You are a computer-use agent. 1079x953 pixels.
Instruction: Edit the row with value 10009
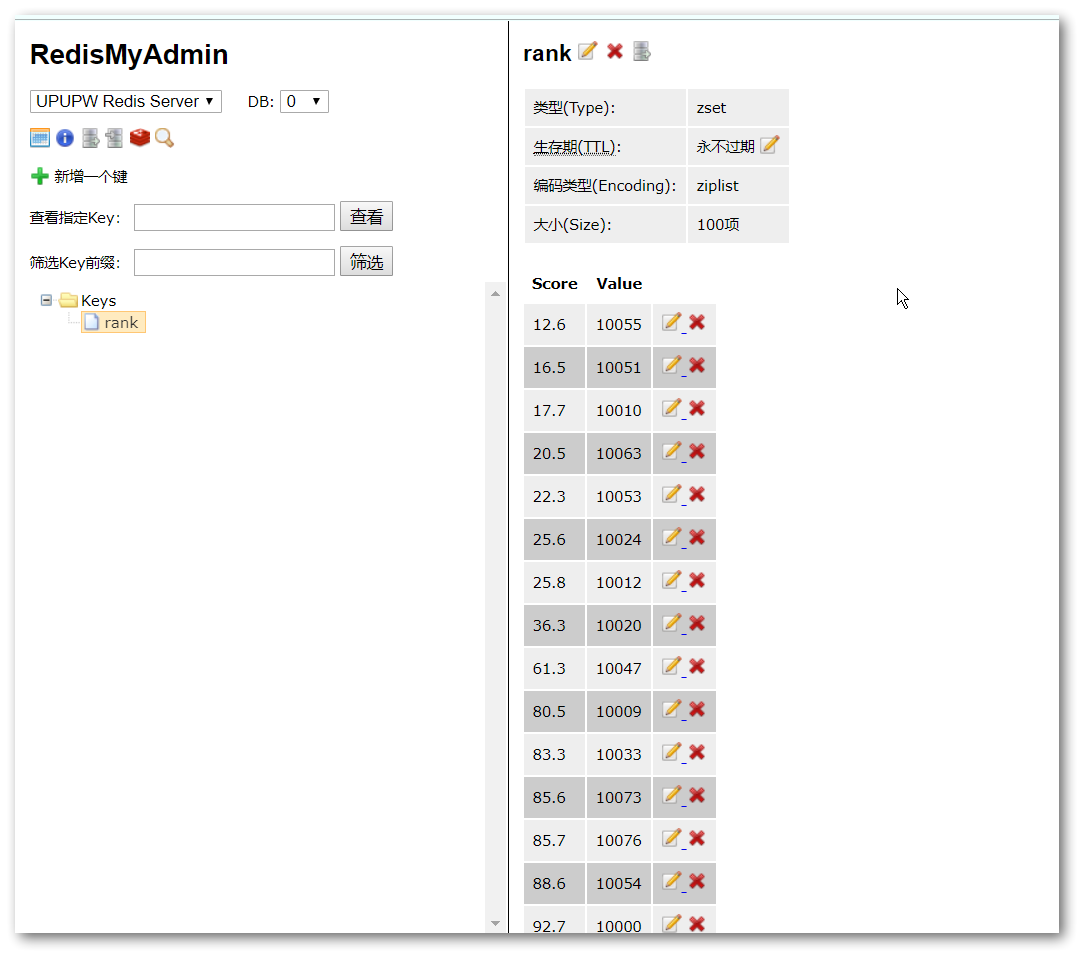672,710
